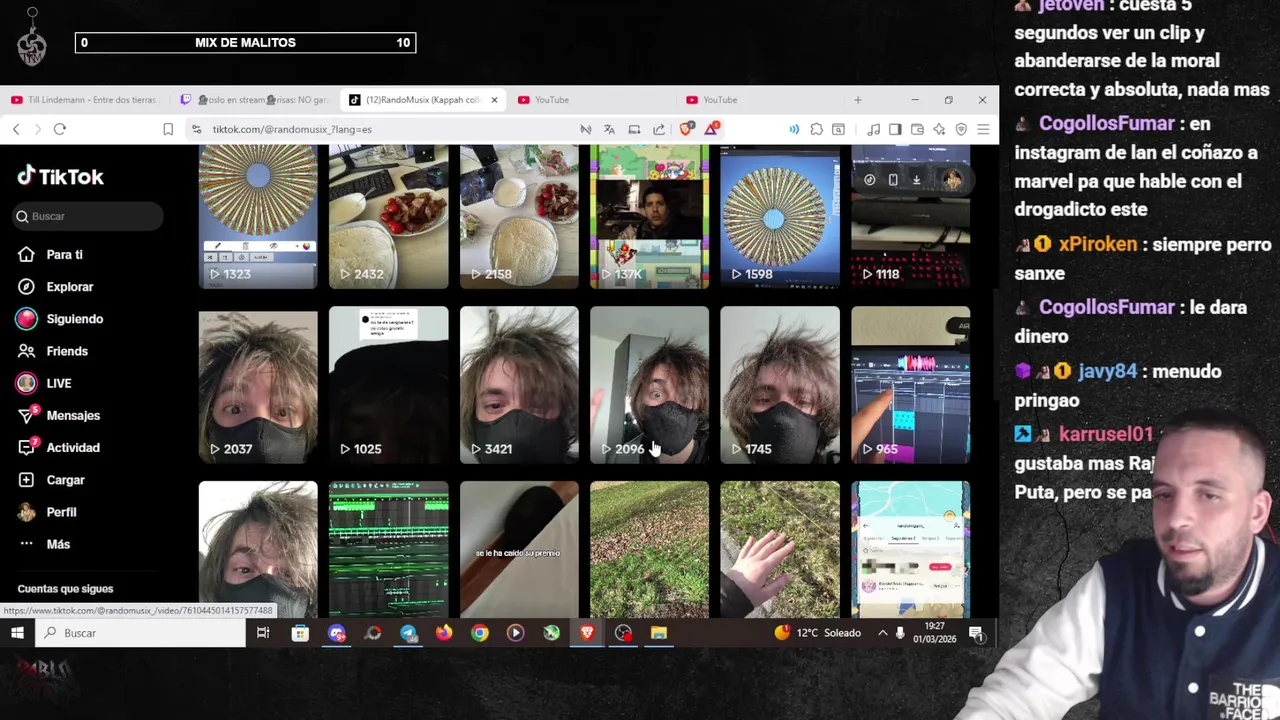
Task: Click the phone icon in the floating toolbar
Action: 893,180
